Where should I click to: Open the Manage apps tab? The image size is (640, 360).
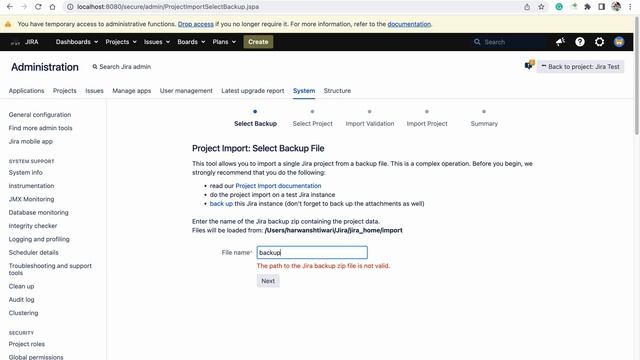point(131,91)
